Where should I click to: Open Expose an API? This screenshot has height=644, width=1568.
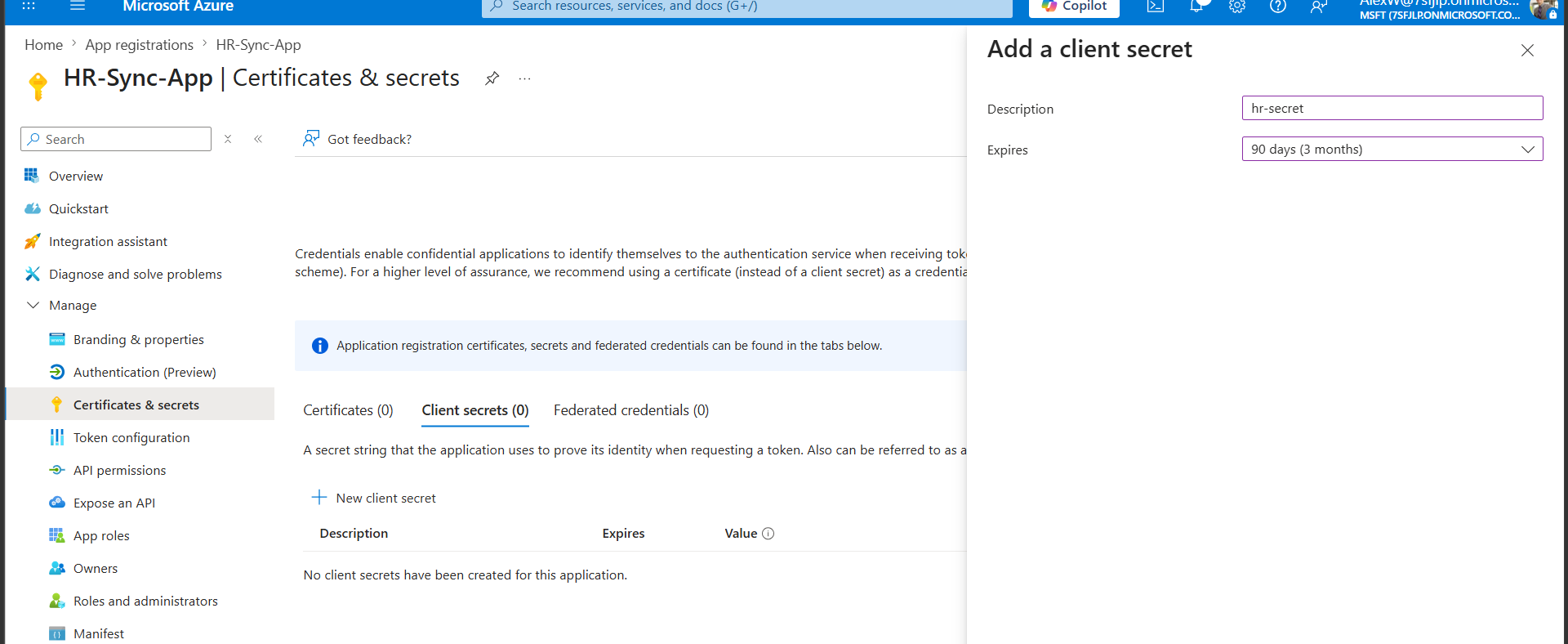tap(114, 503)
